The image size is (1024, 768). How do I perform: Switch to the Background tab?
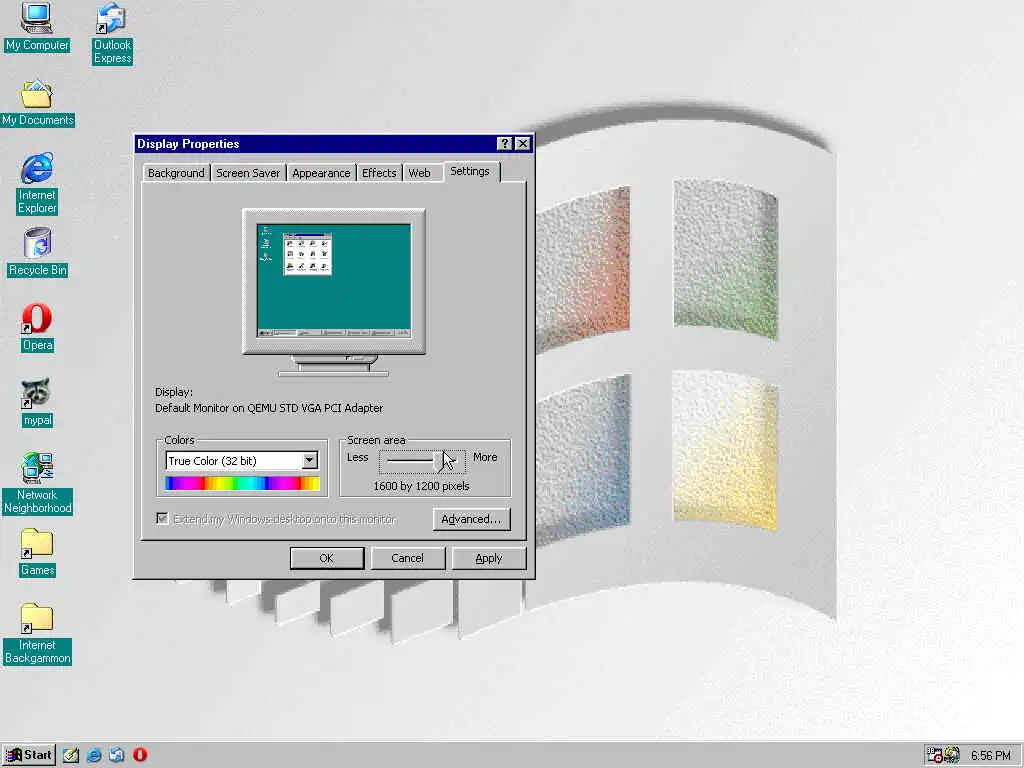[176, 173]
